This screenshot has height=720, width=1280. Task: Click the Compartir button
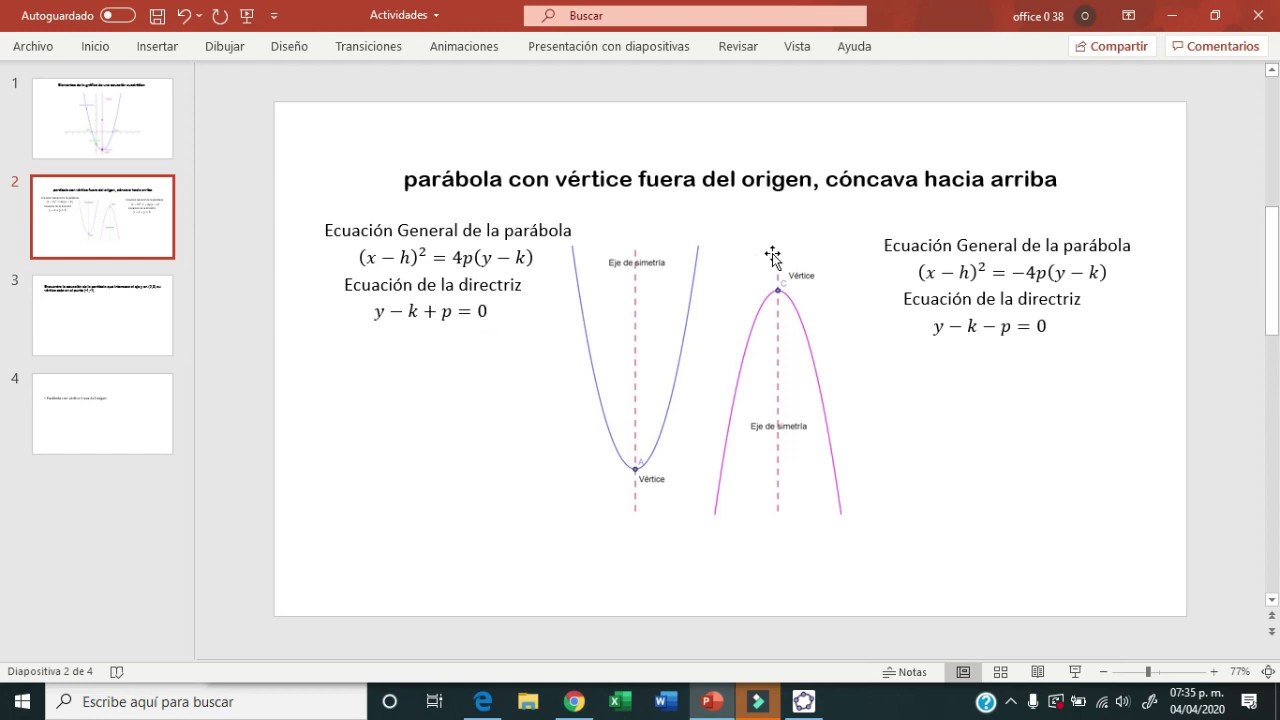click(1112, 46)
